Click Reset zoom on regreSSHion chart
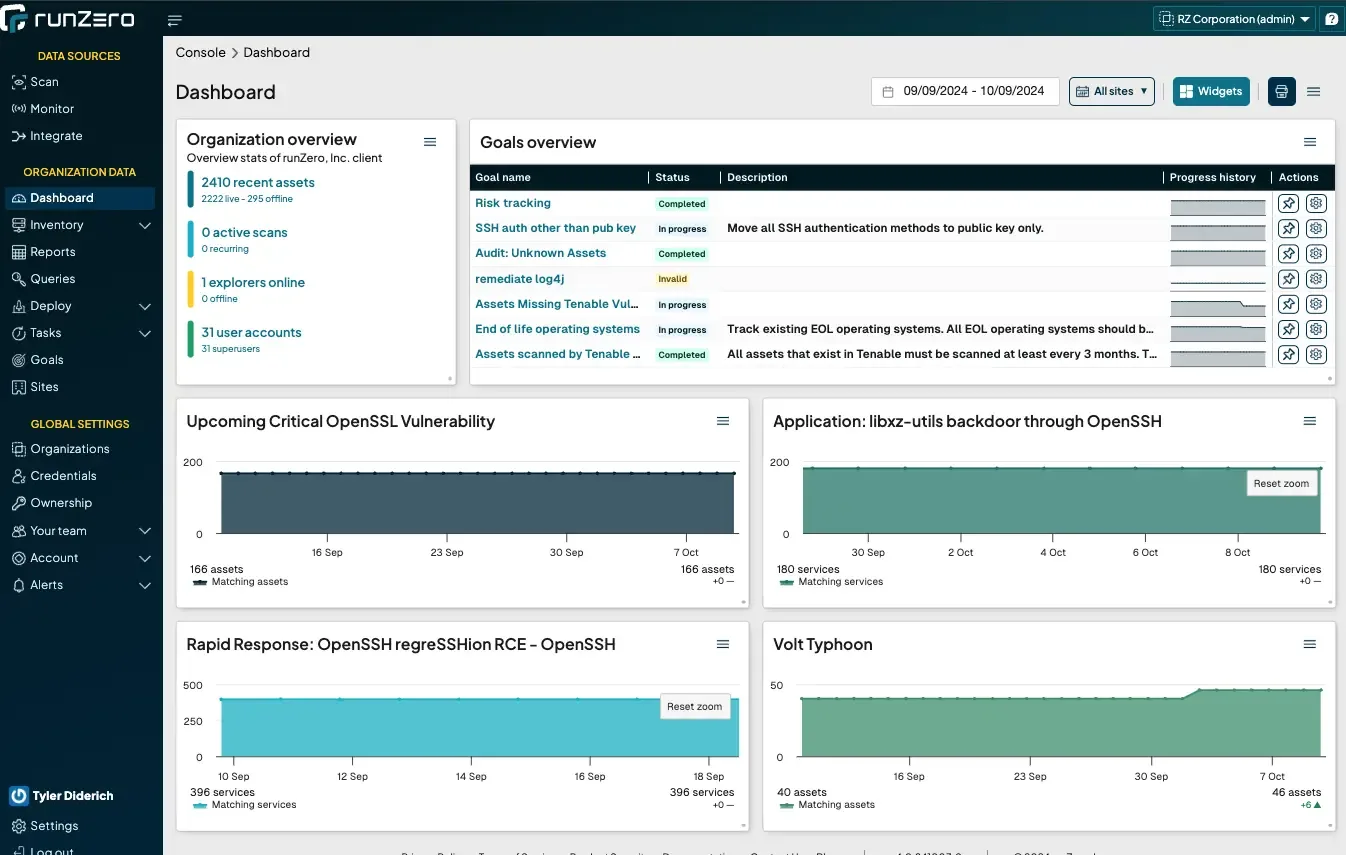Screen dimensions: 1346x855 pyautogui.click(x=694, y=706)
